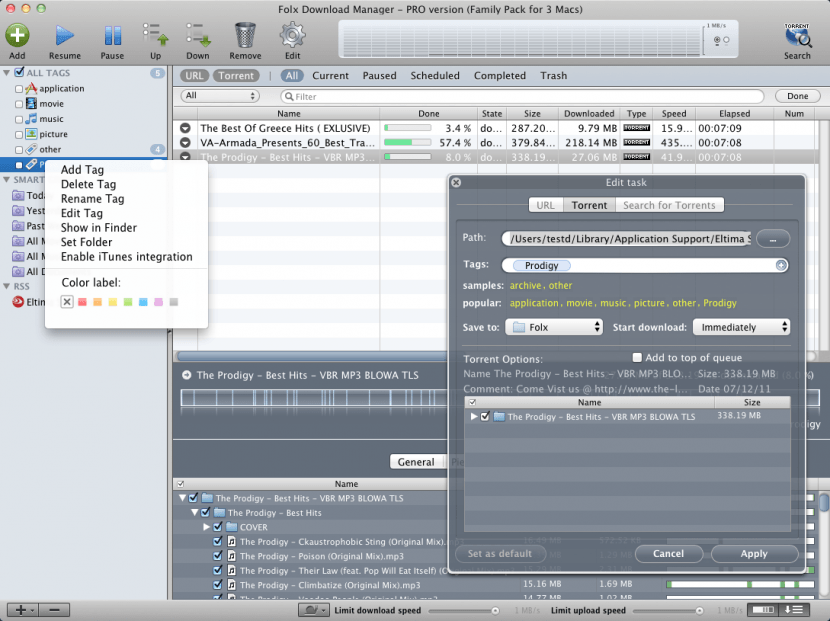Check the music tag checkbox
The width and height of the screenshot is (830, 621).
click(x=19, y=120)
